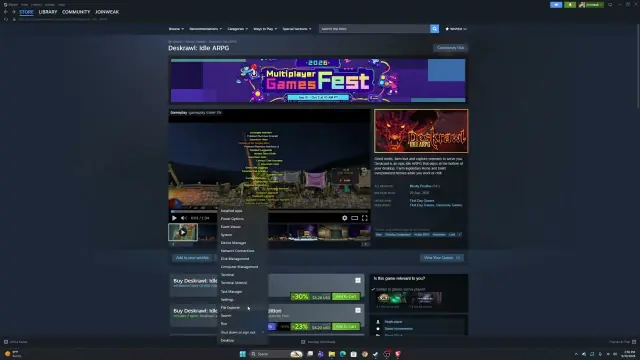Click the store search input field
640x360 pixels.
[374, 29]
